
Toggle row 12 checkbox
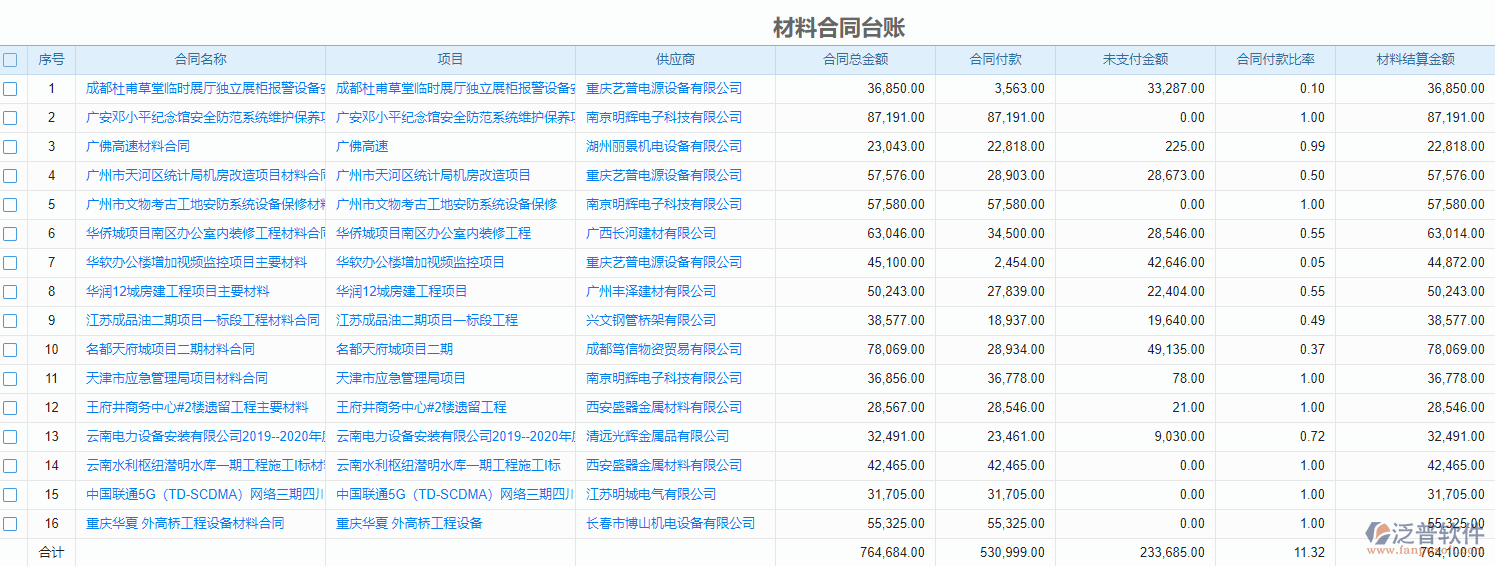pyautogui.click(x=10, y=408)
